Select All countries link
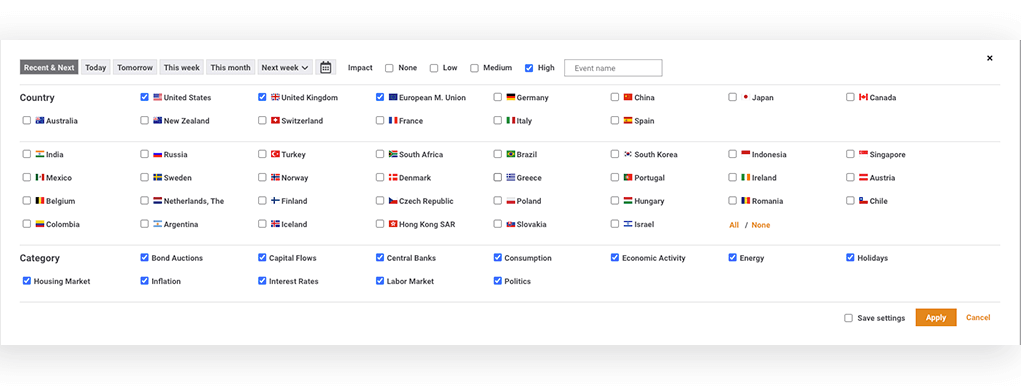1021x386 pixels. (x=734, y=225)
